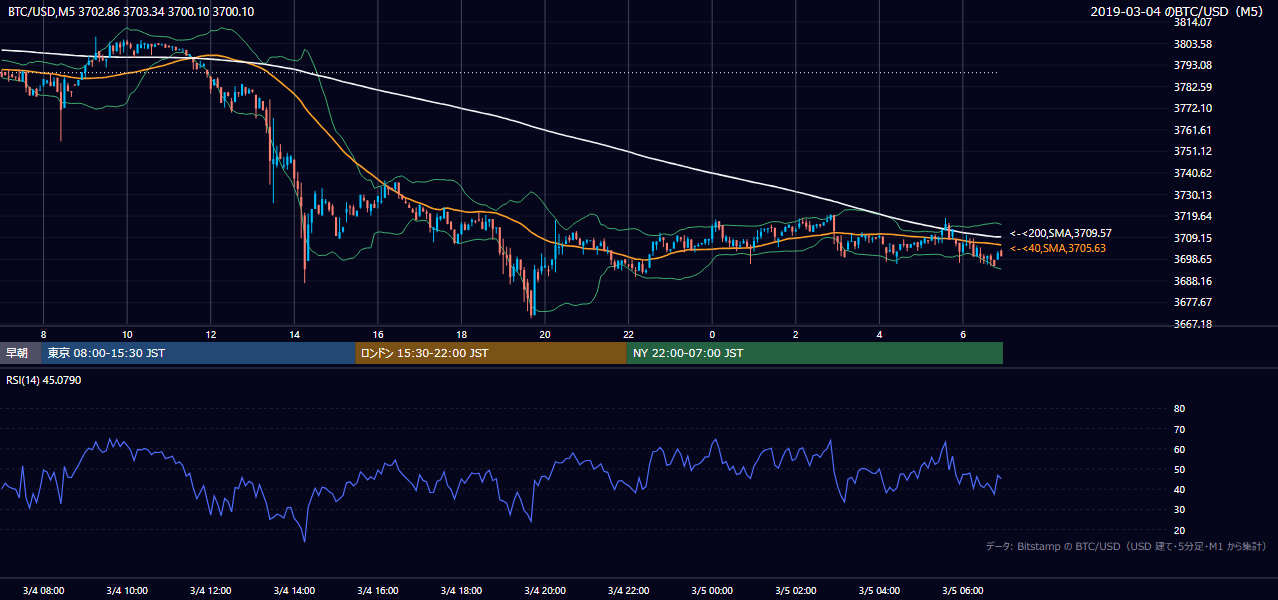Viewport: 1278px width, 600px height.
Task: Click the 3/5 02:00 time label
Action: pos(796,591)
